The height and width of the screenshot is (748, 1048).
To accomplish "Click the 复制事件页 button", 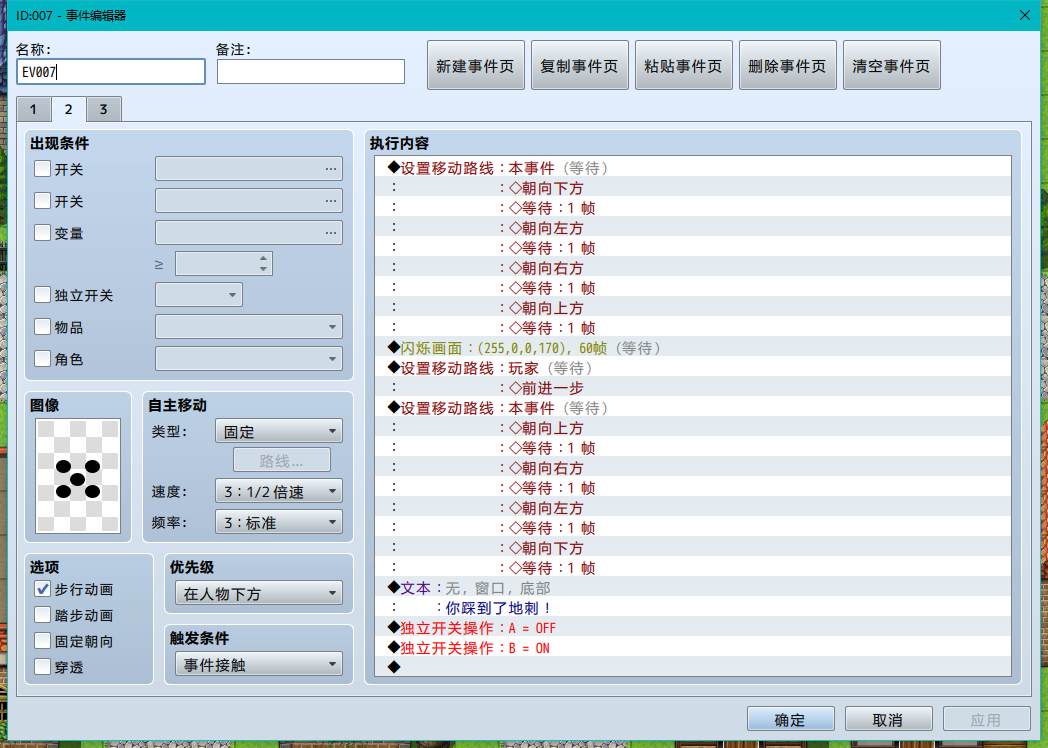I will click(579, 66).
